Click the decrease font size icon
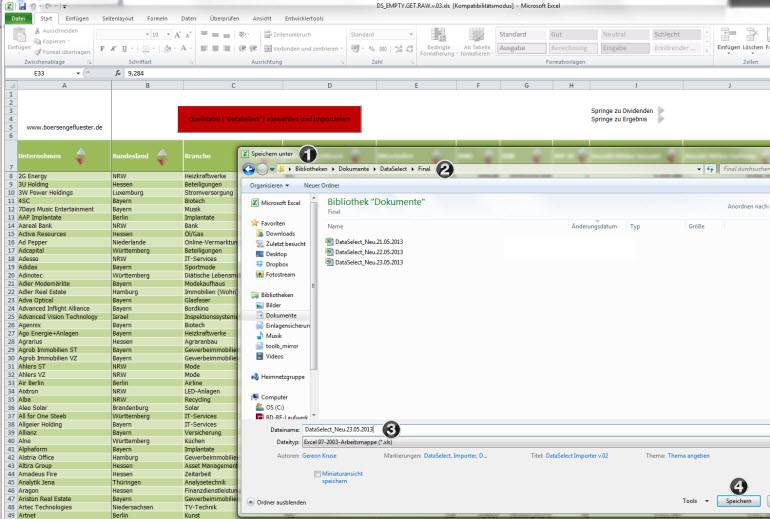 pyautogui.click(x=188, y=35)
